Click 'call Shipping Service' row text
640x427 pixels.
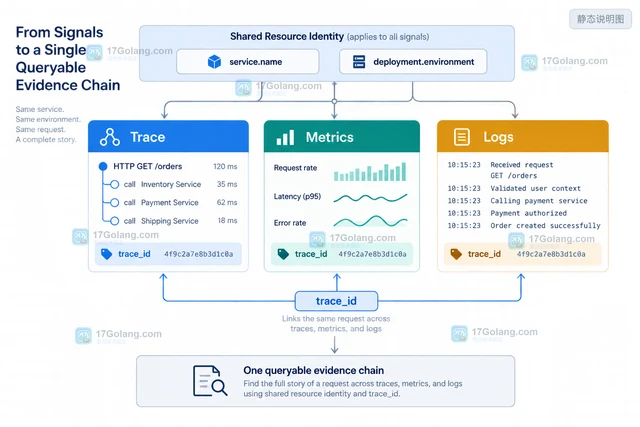[x=161, y=221]
